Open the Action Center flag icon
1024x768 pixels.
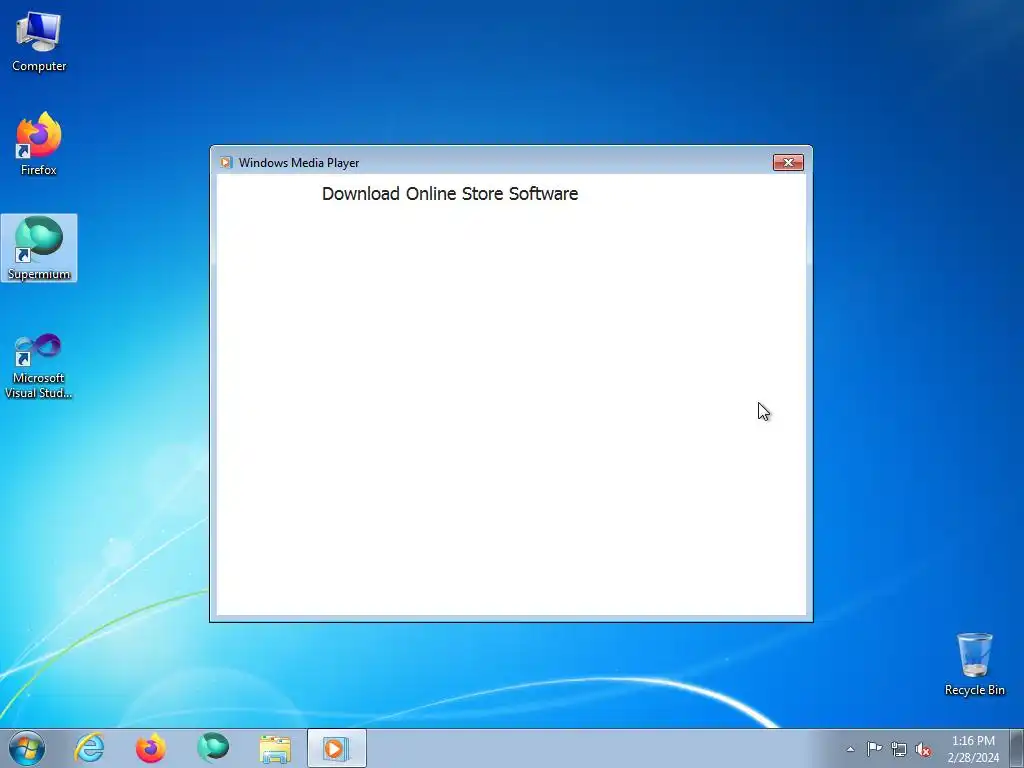point(874,749)
